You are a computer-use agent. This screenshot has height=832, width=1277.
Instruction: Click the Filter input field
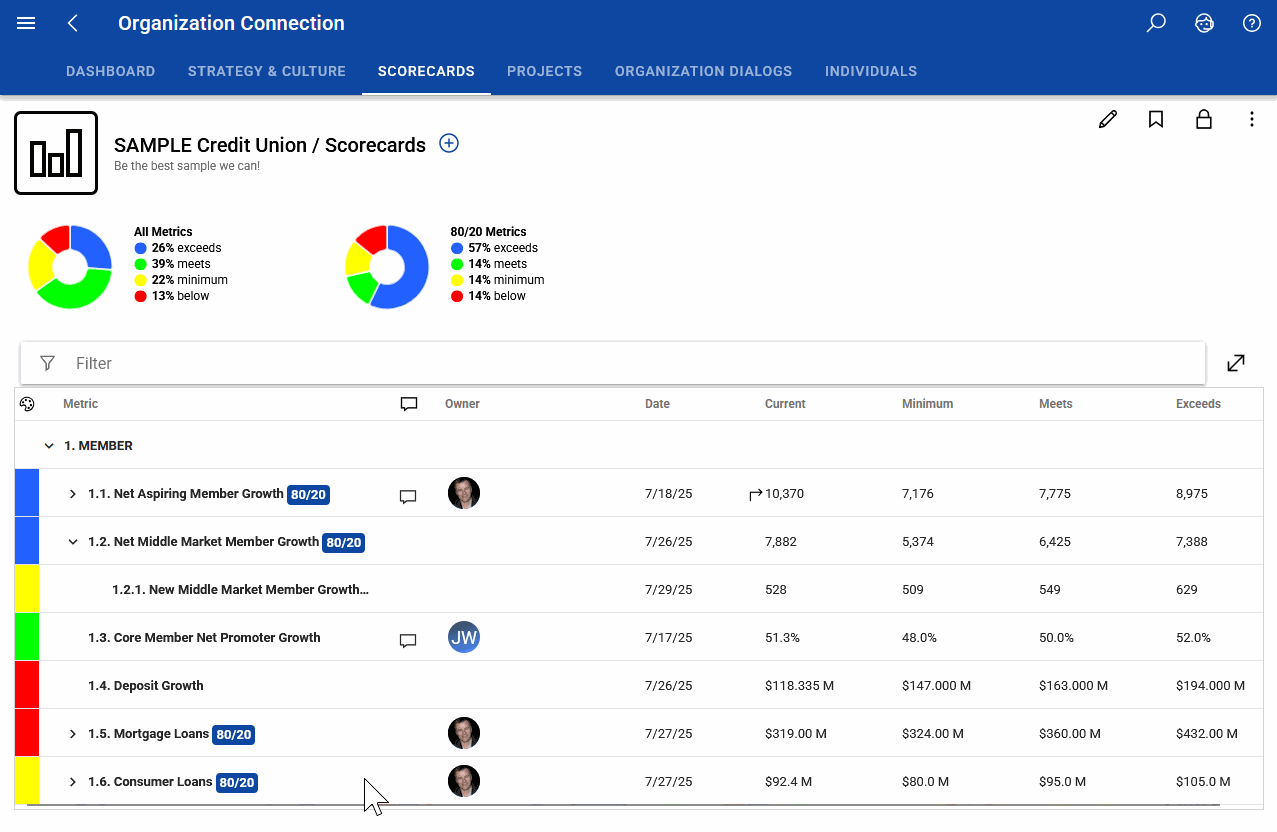(613, 363)
